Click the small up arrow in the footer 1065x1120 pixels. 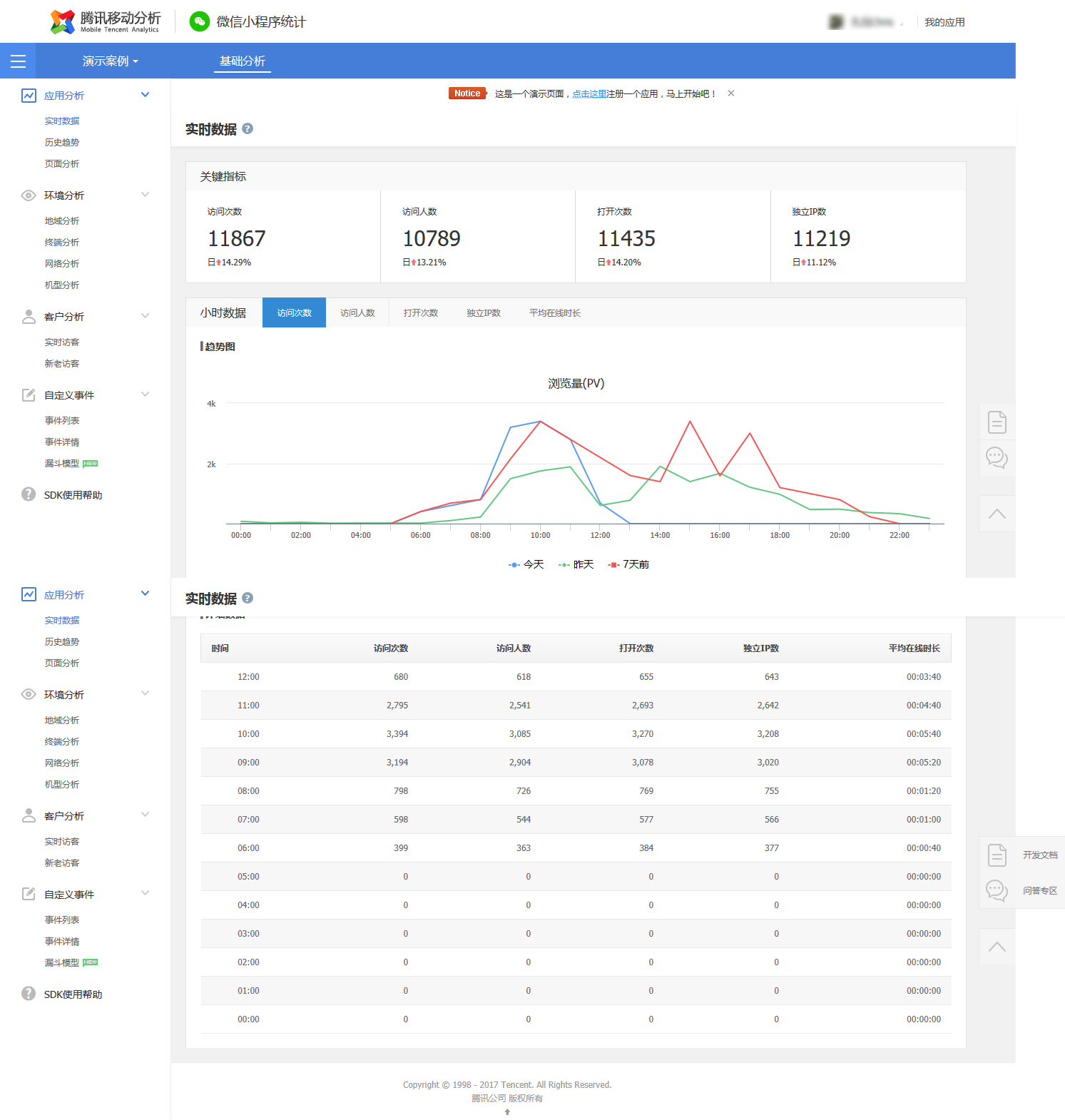coord(507,1111)
